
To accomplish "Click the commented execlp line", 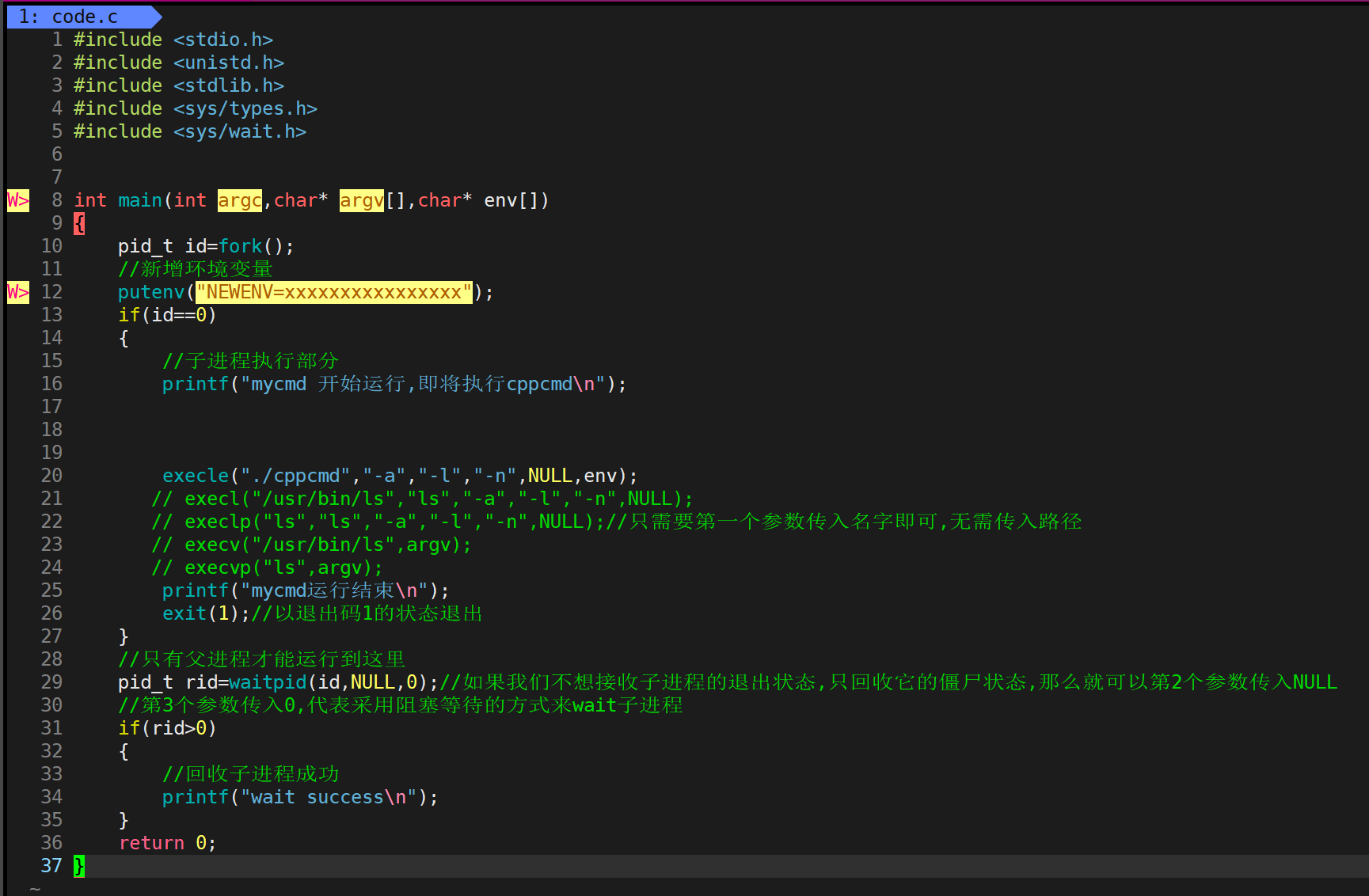I will click(x=616, y=522).
